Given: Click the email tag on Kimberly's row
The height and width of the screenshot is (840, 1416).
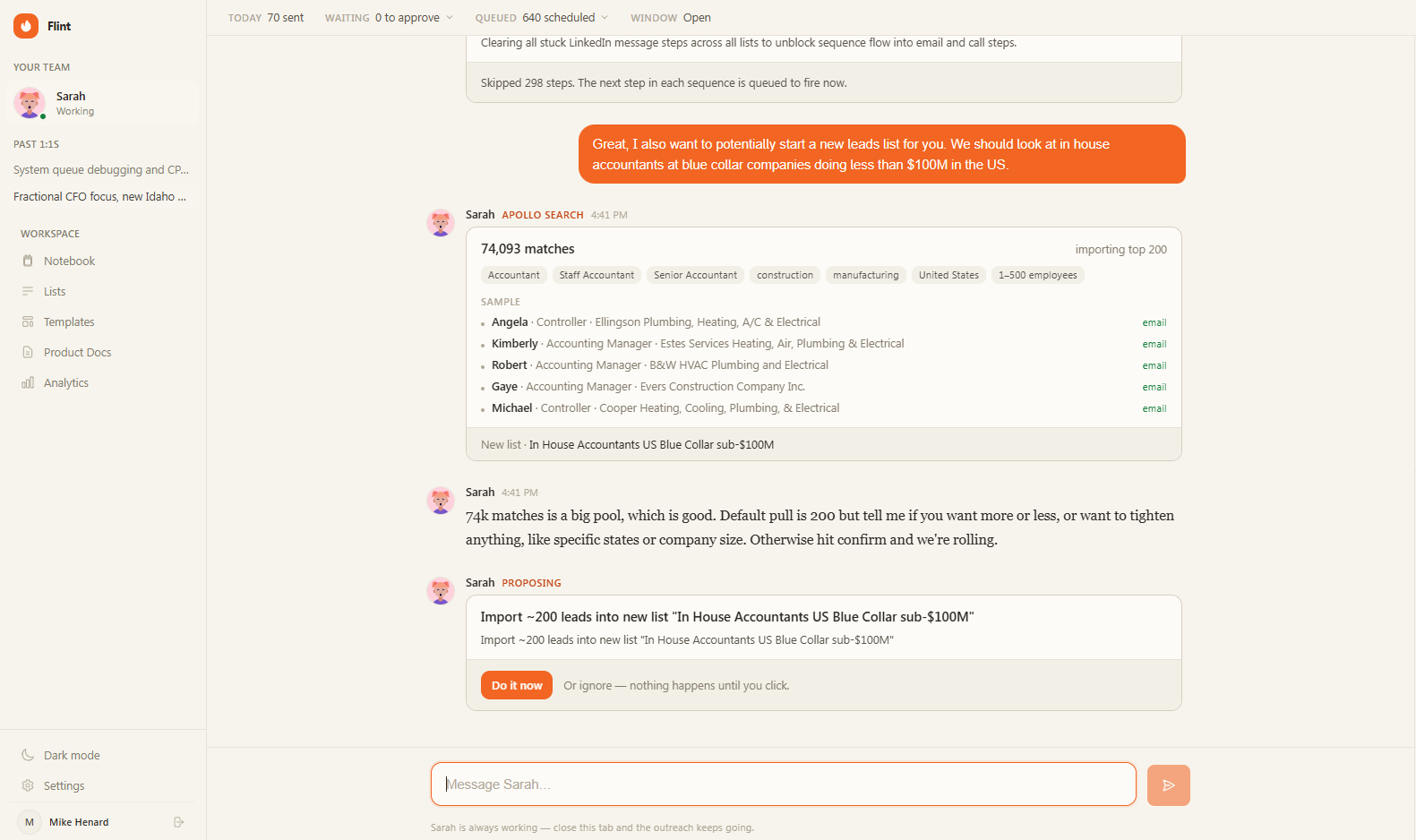Looking at the screenshot, I should (1154, 344).
